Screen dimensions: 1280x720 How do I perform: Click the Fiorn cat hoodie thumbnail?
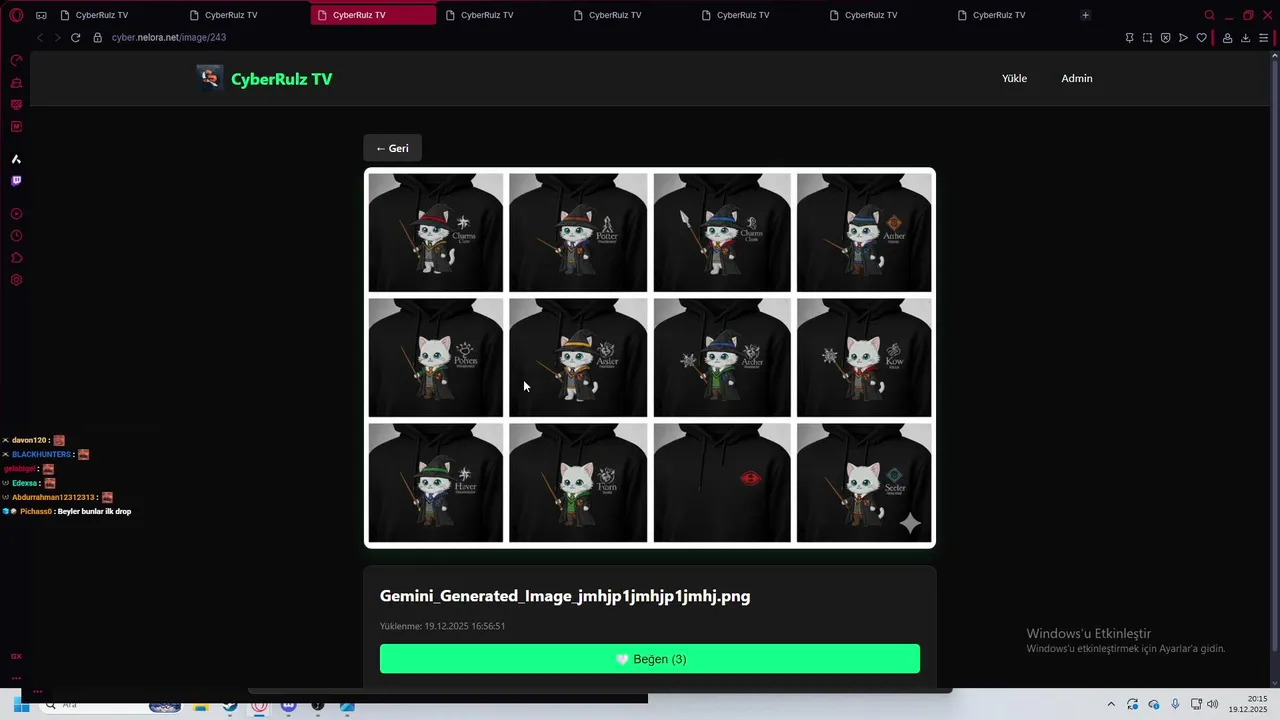[x=578, y=483]
